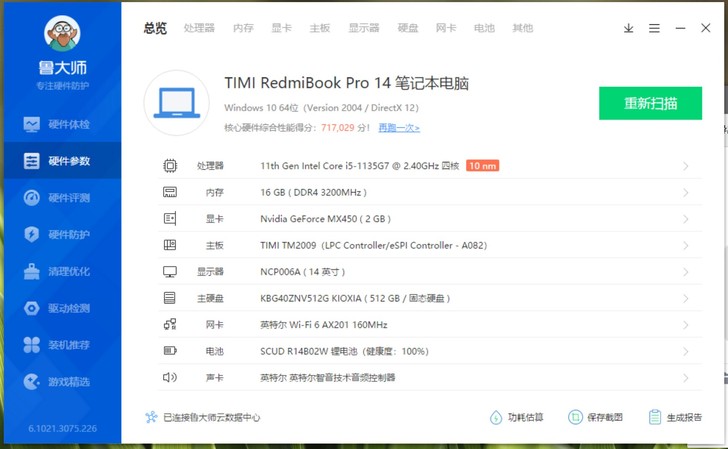The height and width of the screenshot is (449, 728).
Task: Click 生成报告 generate report button
Action: pos(675,417)
